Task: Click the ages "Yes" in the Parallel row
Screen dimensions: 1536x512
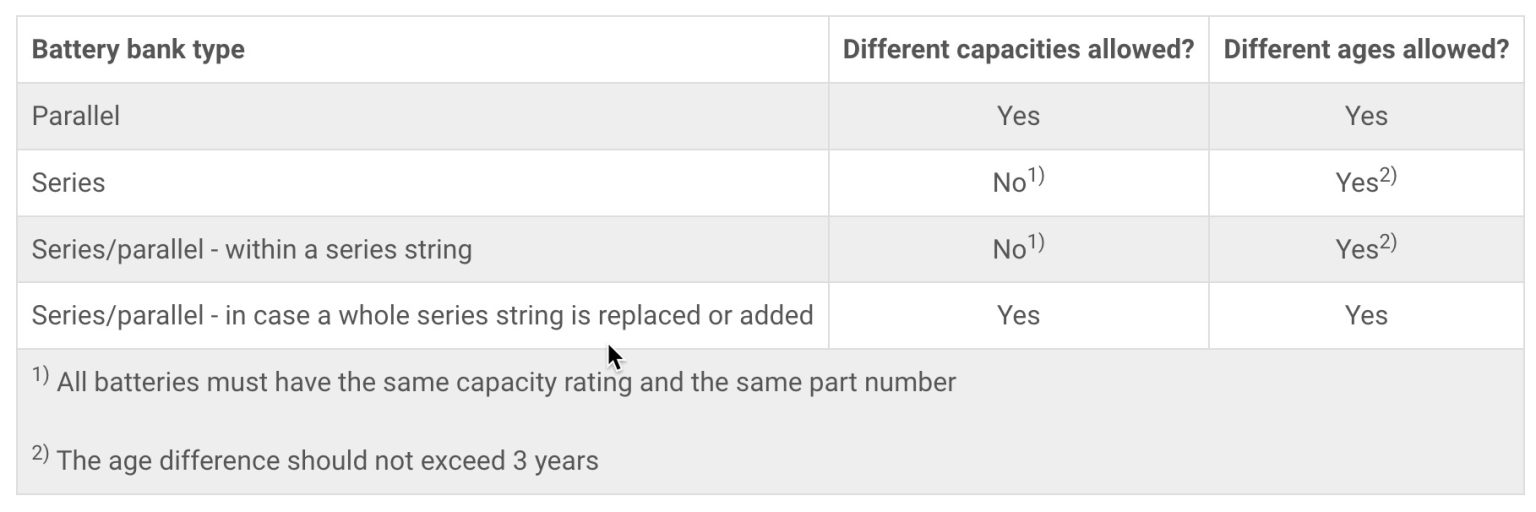Action: point(1366,116)
